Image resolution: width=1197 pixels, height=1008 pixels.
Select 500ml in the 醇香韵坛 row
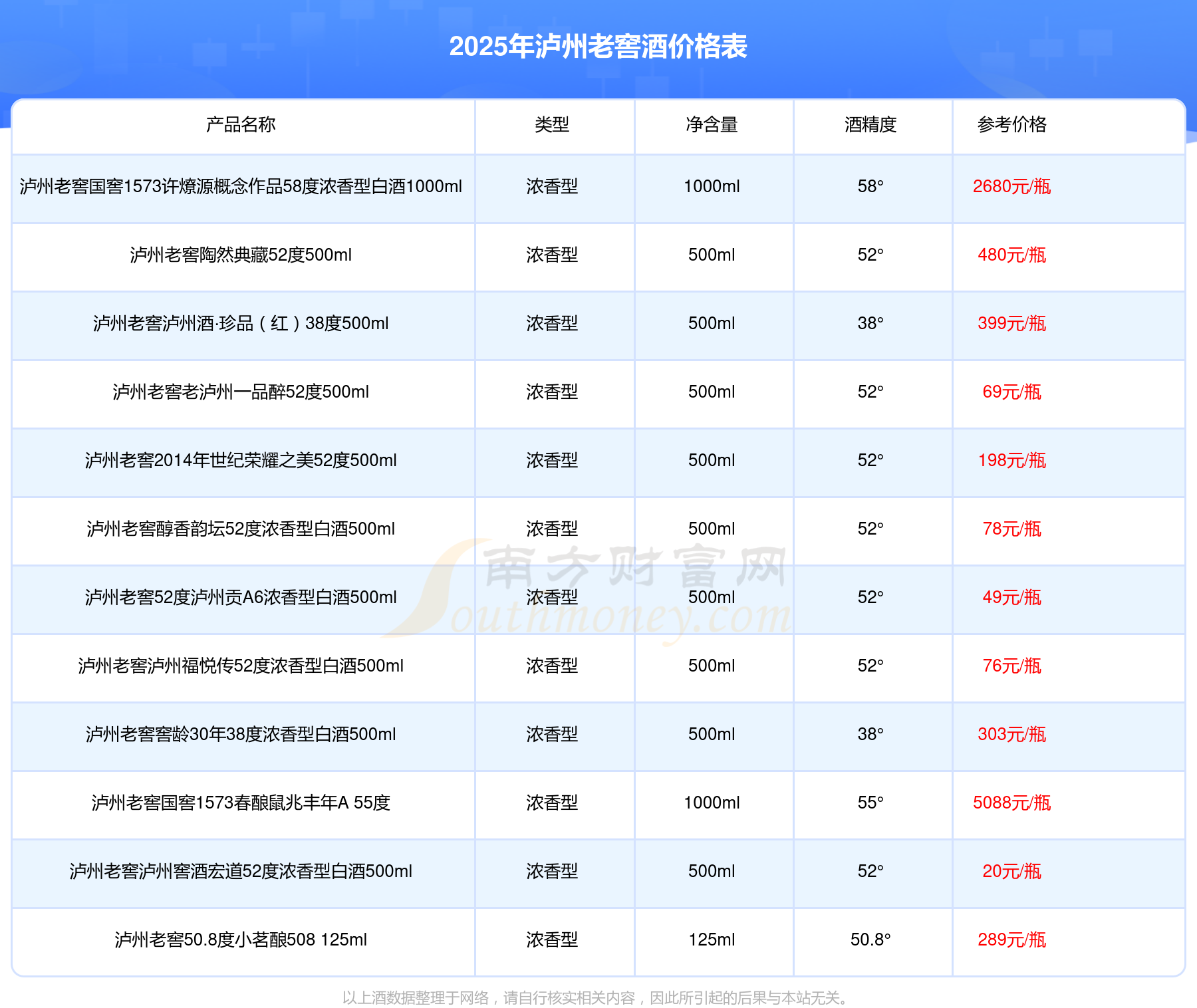pos(712,529)
